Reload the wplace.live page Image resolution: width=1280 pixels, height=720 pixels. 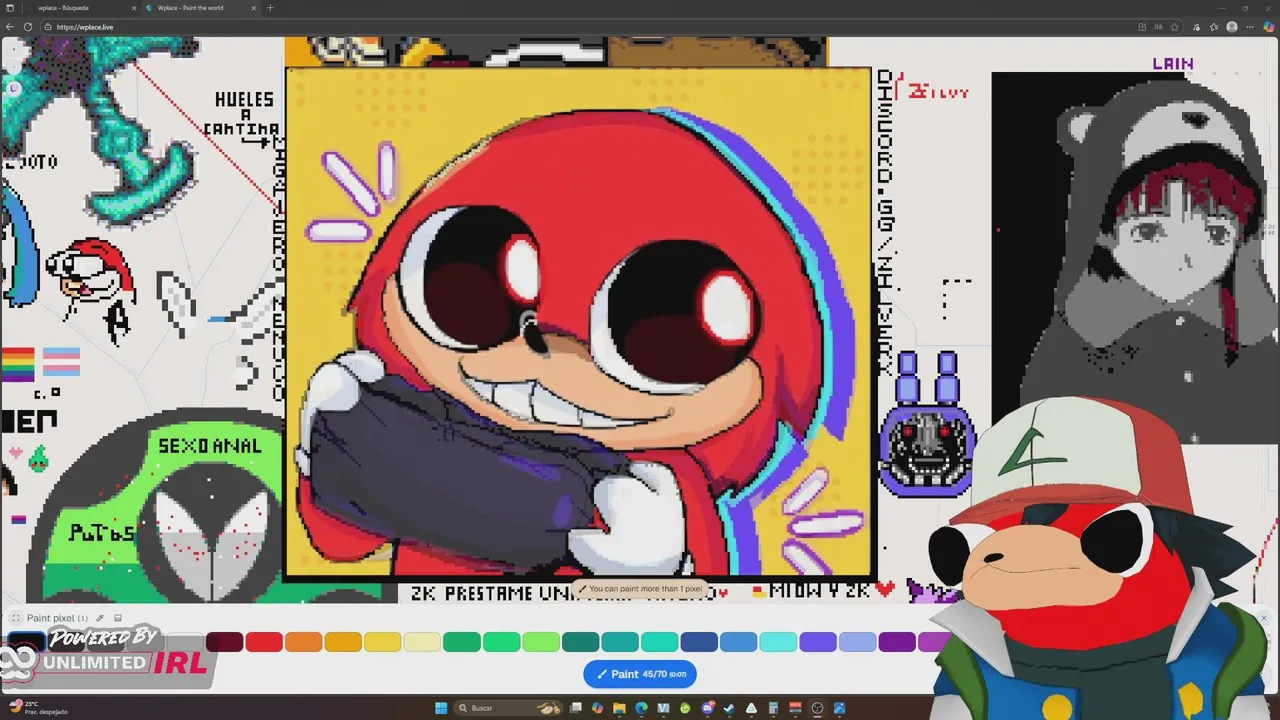(28, 27)
